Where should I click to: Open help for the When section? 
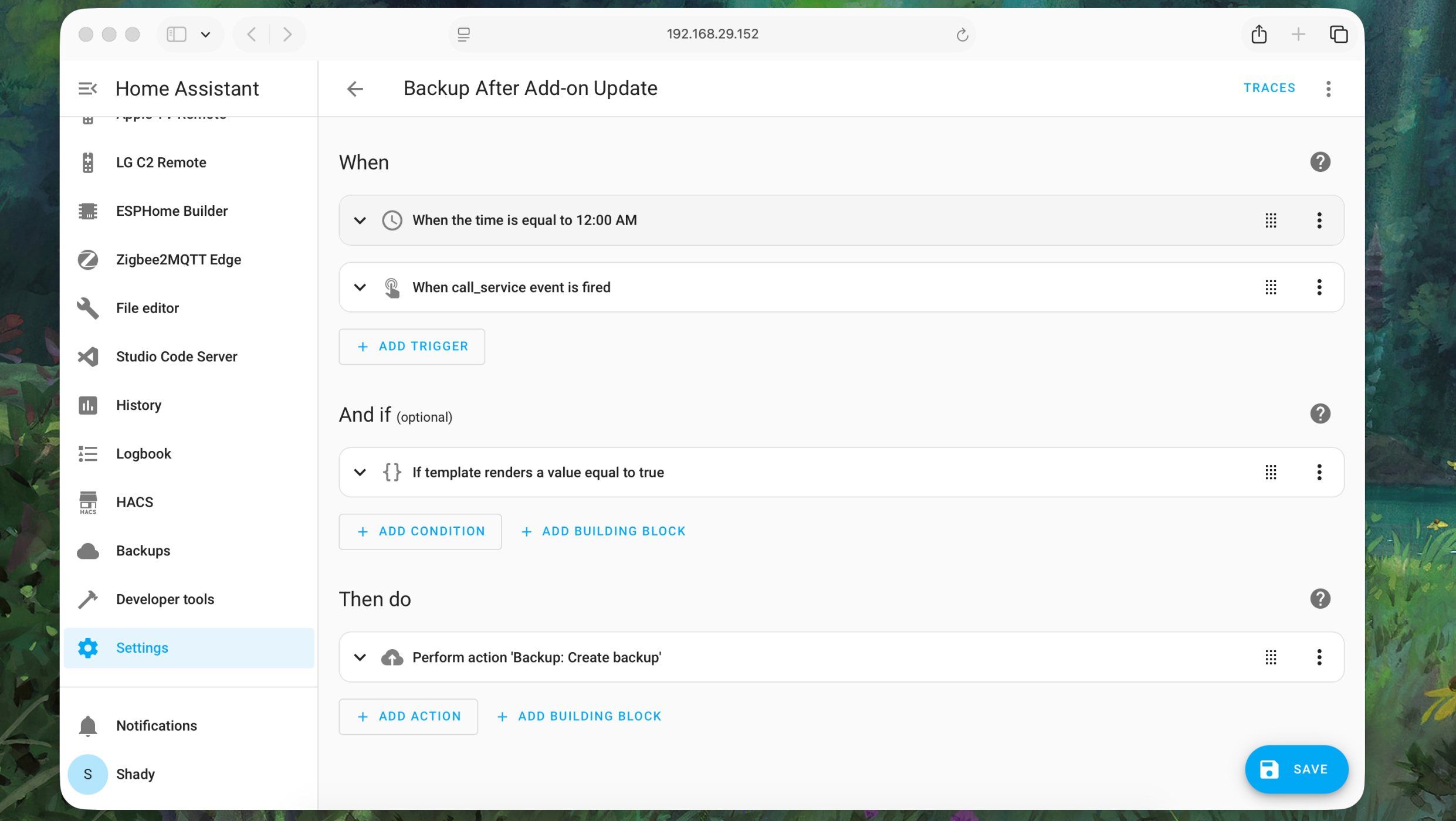1320,162
